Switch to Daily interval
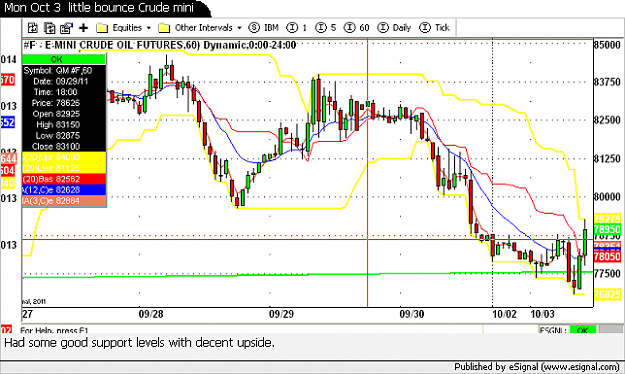The image size is (625, 374). [x=394, y=28]
